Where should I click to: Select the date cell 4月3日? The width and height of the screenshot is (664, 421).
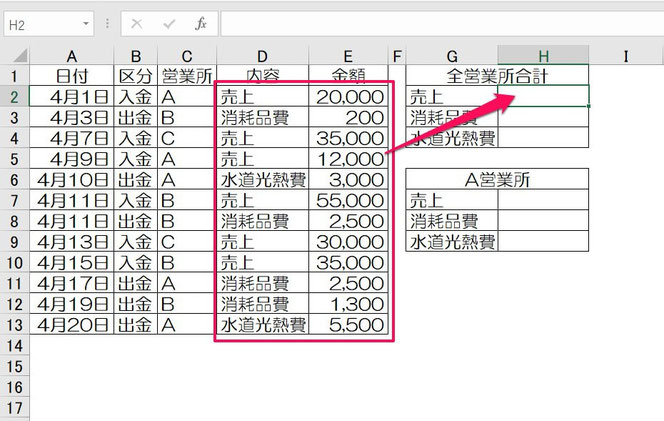point(72,117)
